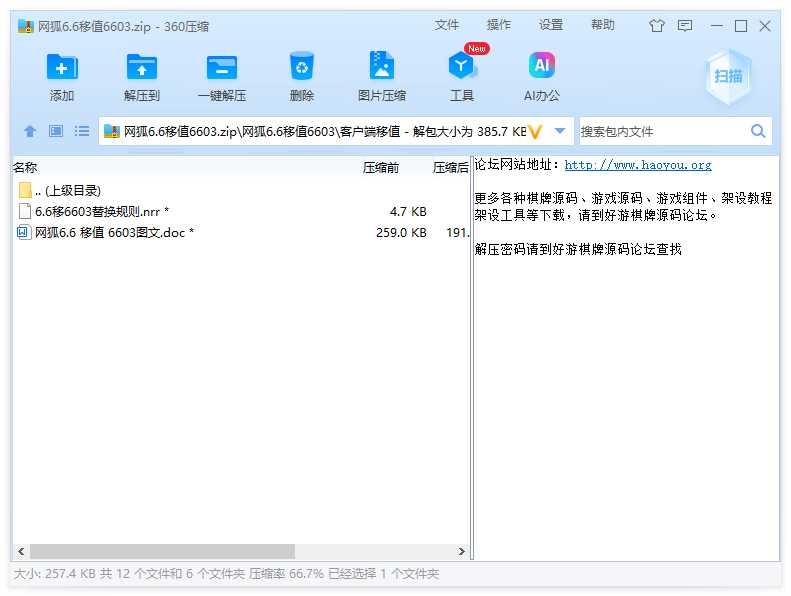Screen dimensions: 791x596
Task: Click the 259.0 KB size cell
Action: click(x=401, y=233)
